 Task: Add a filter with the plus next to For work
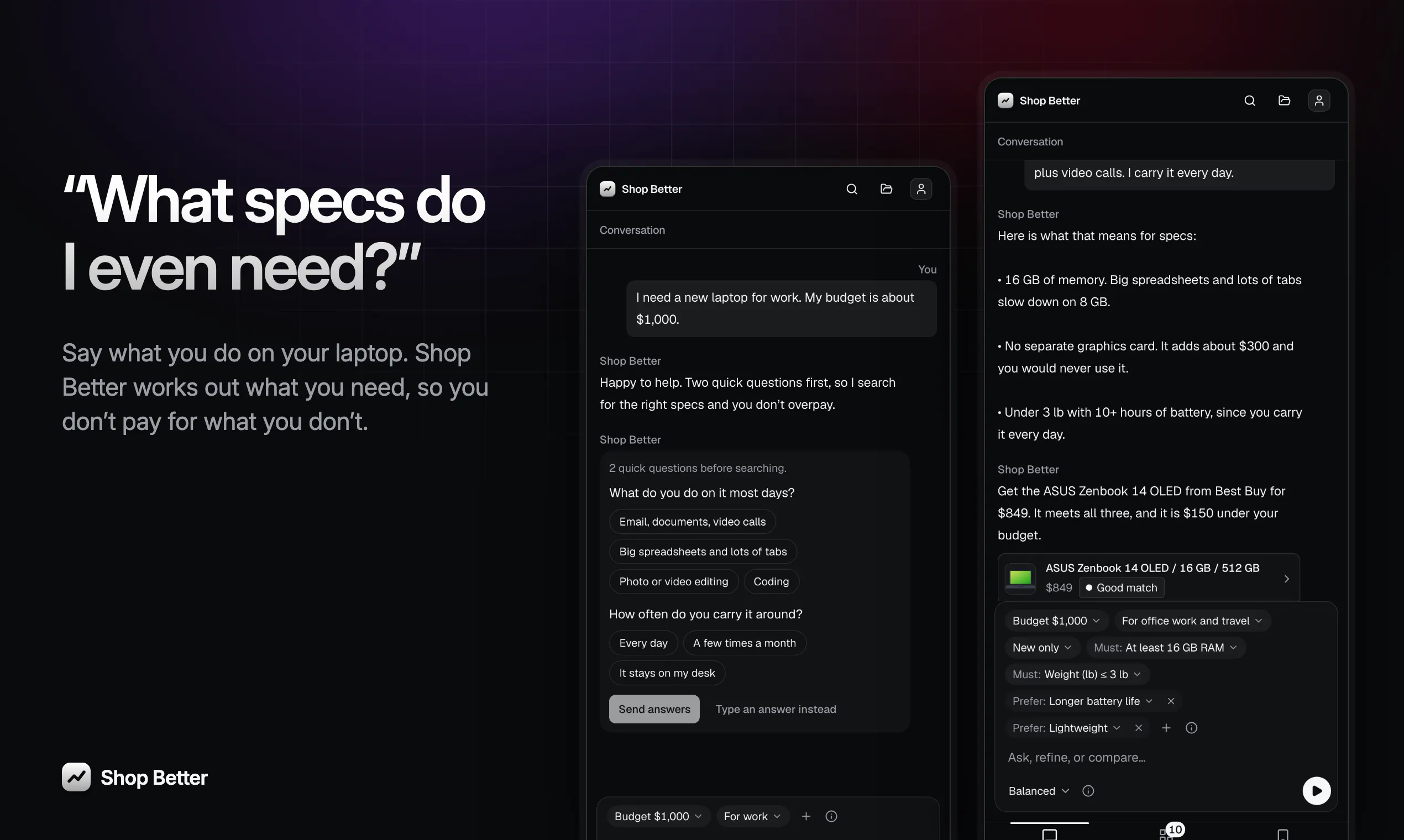pos(806,816)
